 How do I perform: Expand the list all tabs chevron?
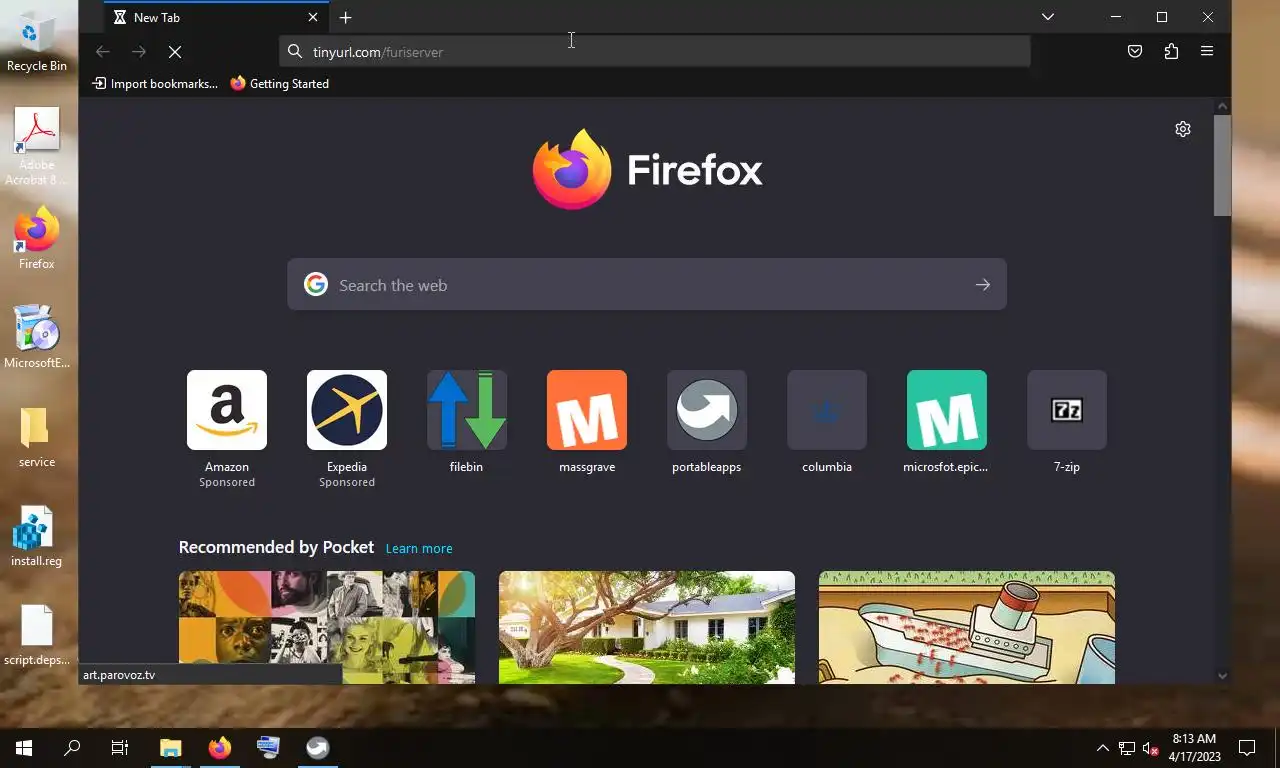(x=1047, y=17)
